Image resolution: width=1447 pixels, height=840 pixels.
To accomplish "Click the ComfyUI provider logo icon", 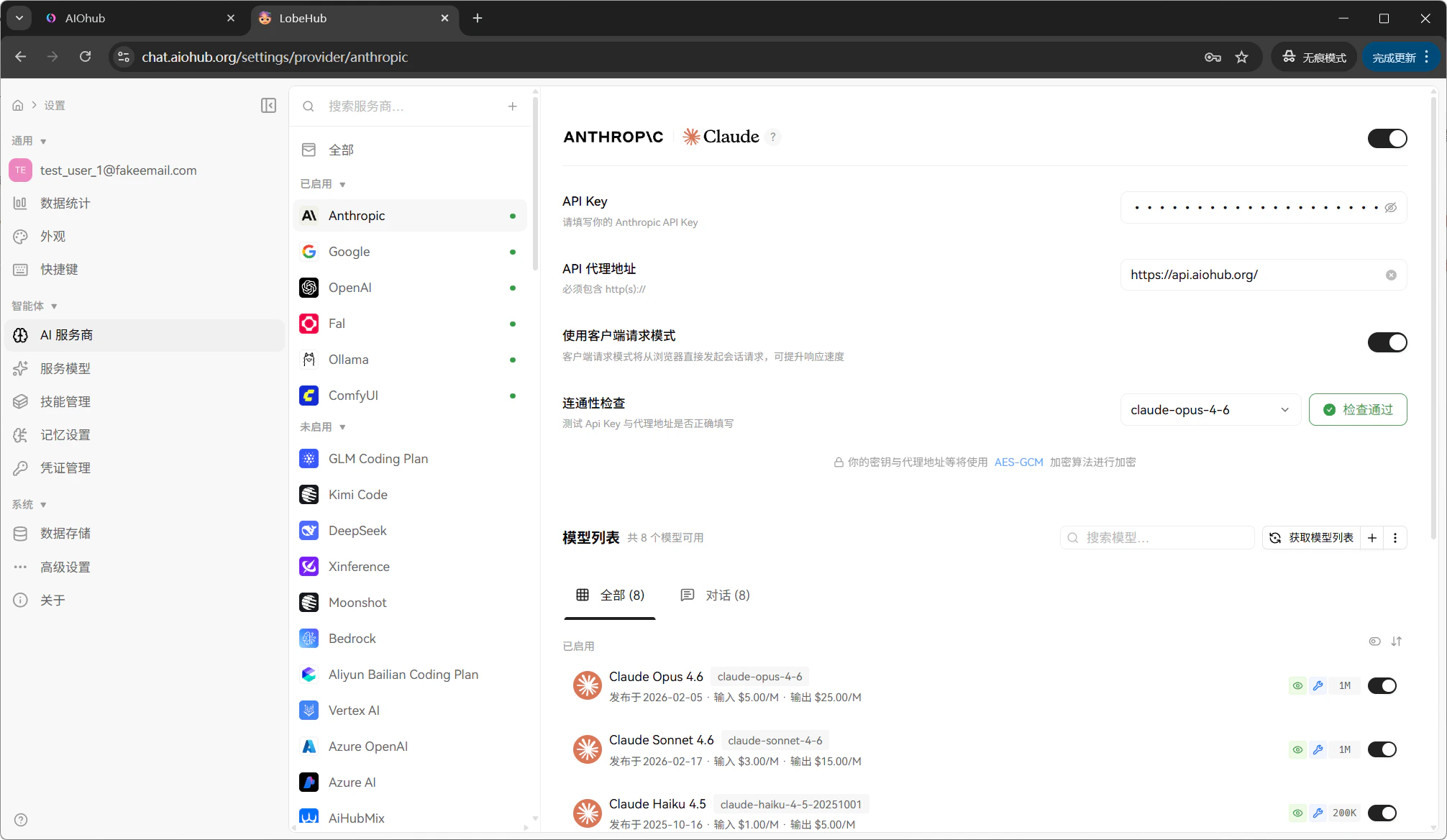I will (309, 396).
